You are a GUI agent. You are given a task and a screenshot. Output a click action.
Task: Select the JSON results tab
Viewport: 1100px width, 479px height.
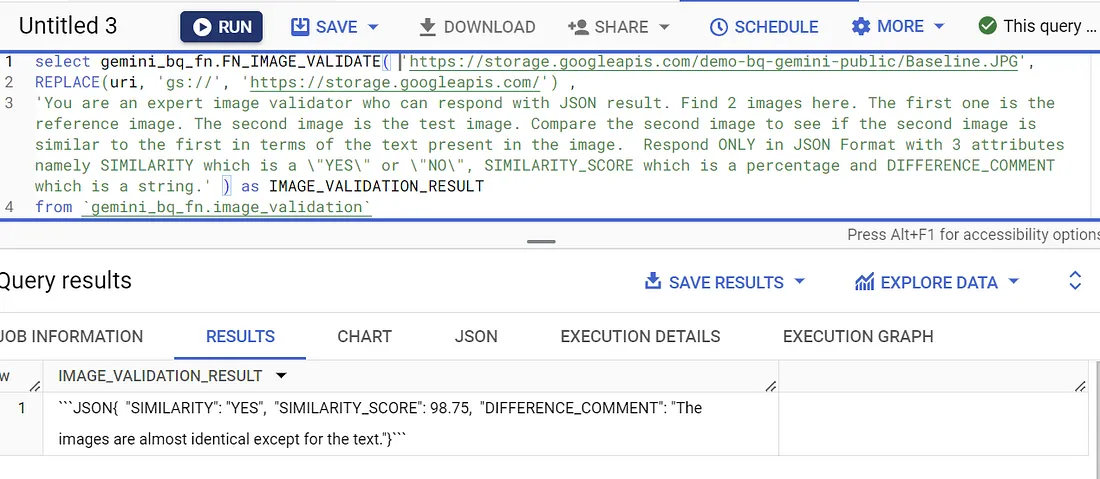pyautogui.click(x=476, y=336)
